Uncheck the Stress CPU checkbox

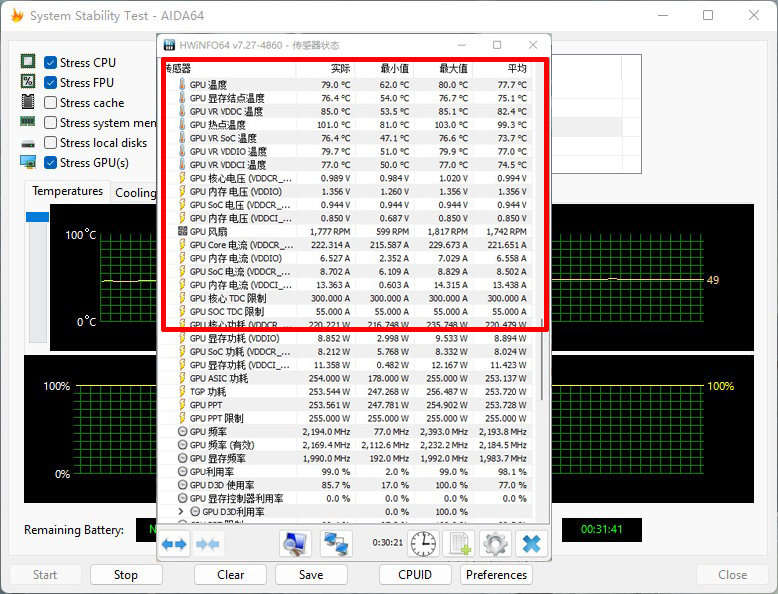point(50,63)
